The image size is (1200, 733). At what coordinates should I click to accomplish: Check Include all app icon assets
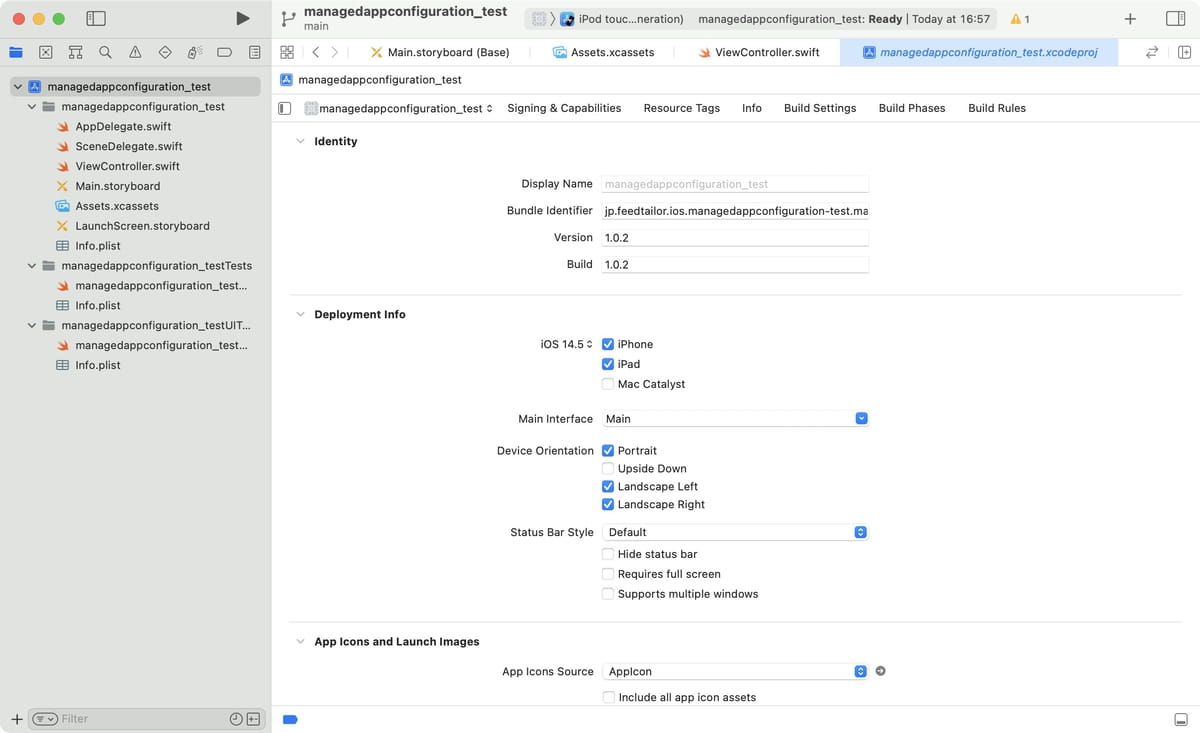point(608,697)
